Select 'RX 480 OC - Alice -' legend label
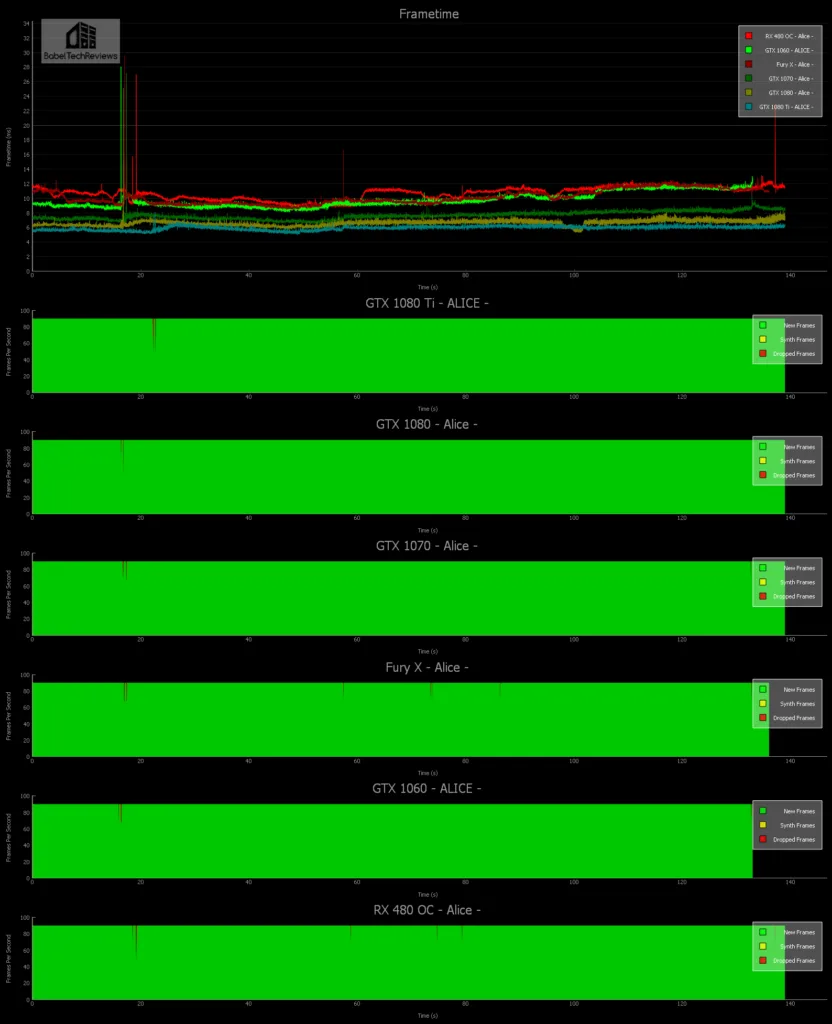This screenshot has height=1024, width=832. click(789, 37)
